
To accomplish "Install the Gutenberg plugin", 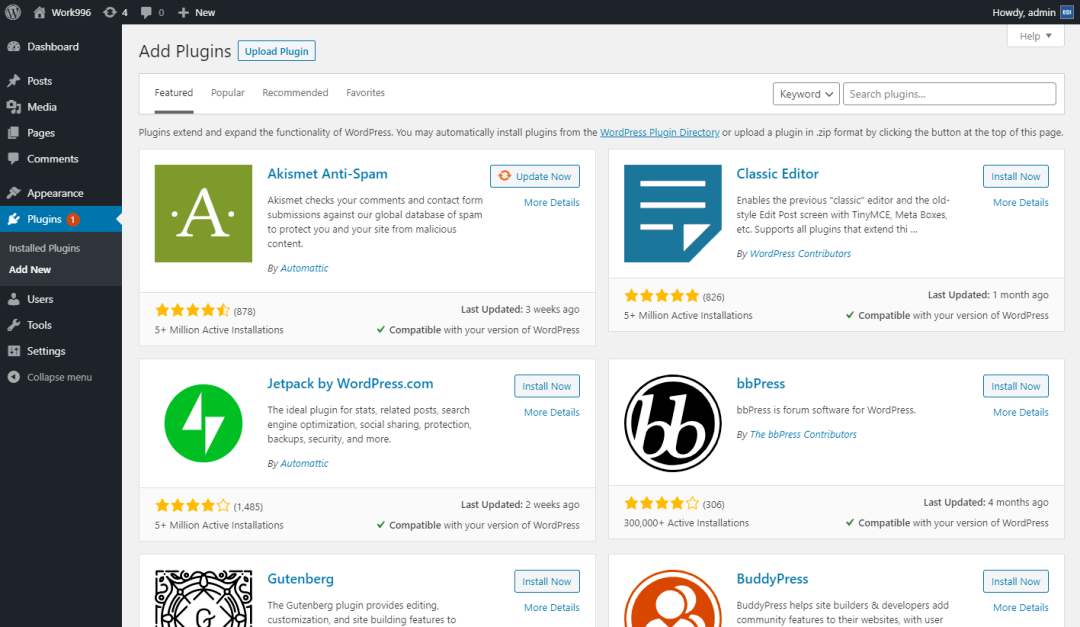I will pyautogui.click(x=546, y=582).
